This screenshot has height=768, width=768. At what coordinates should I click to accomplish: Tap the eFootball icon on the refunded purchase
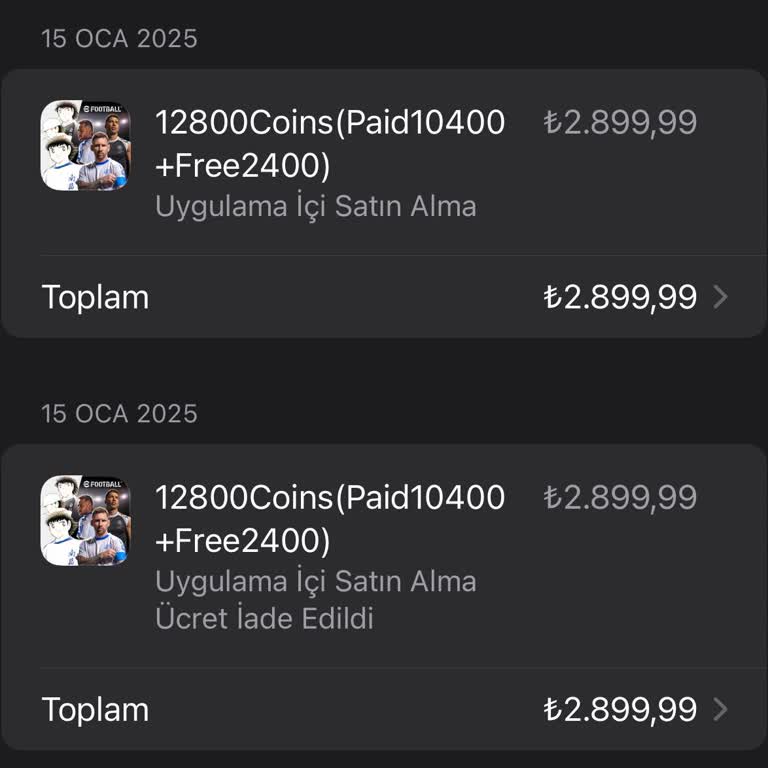[x=84, y=521]
